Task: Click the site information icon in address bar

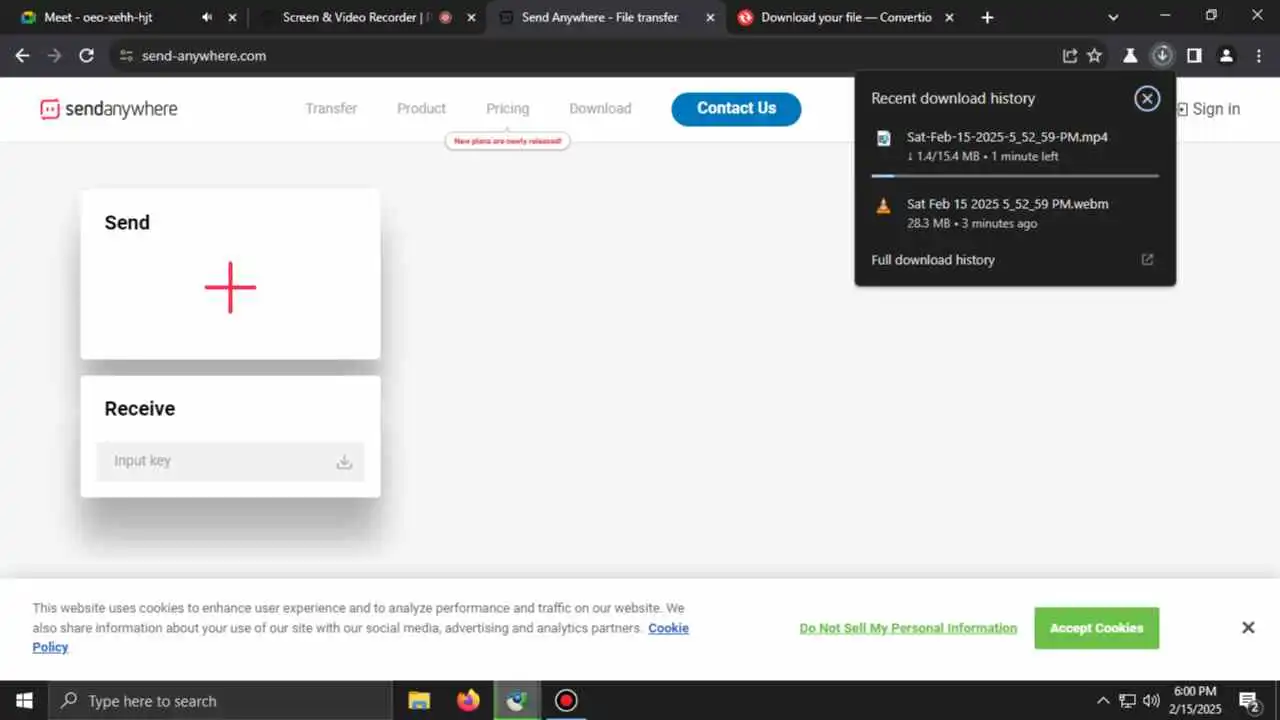Action: 126,56
